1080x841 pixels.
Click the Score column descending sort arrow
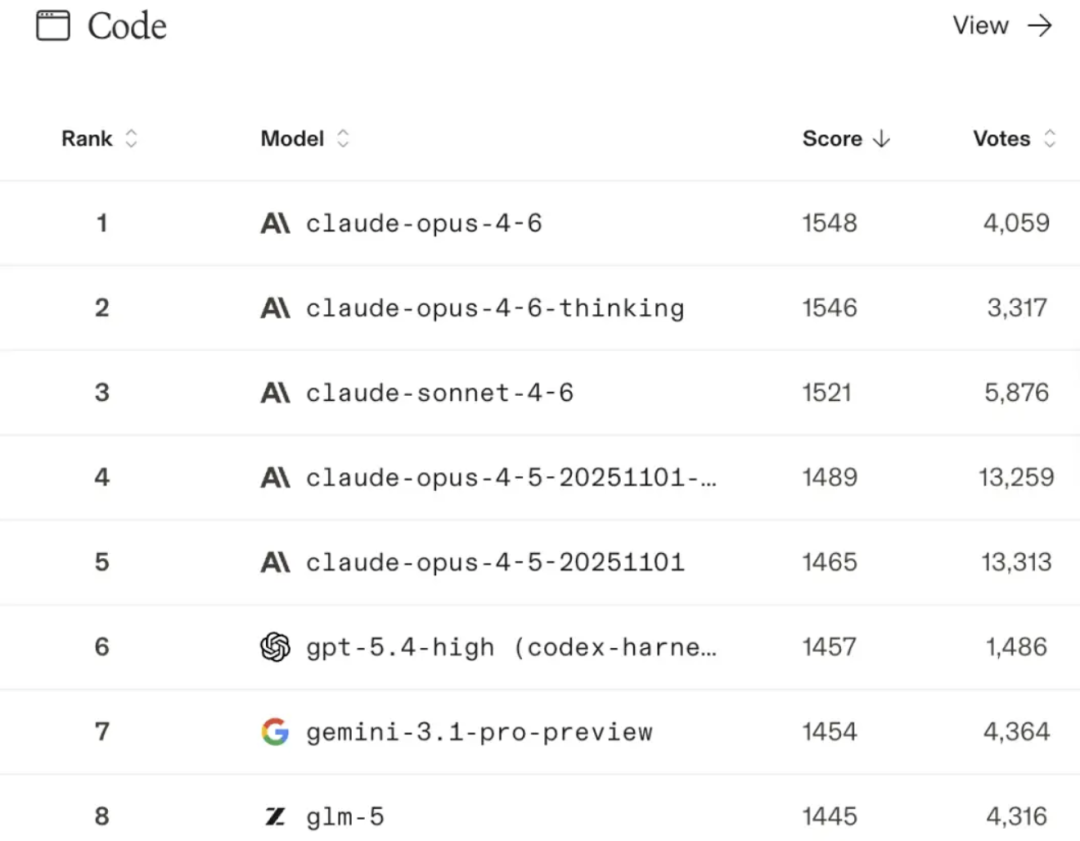pos(881,139)
